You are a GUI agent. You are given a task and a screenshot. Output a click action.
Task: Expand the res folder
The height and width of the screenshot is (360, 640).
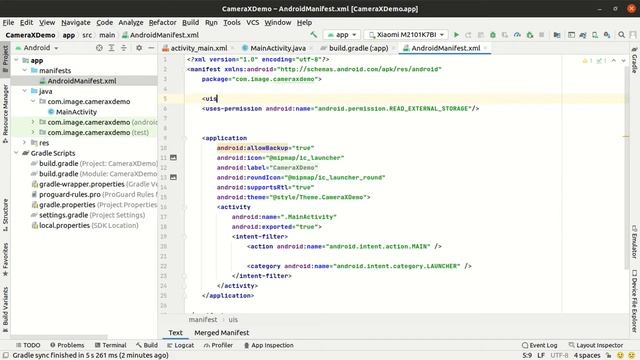tap(24, 142)
